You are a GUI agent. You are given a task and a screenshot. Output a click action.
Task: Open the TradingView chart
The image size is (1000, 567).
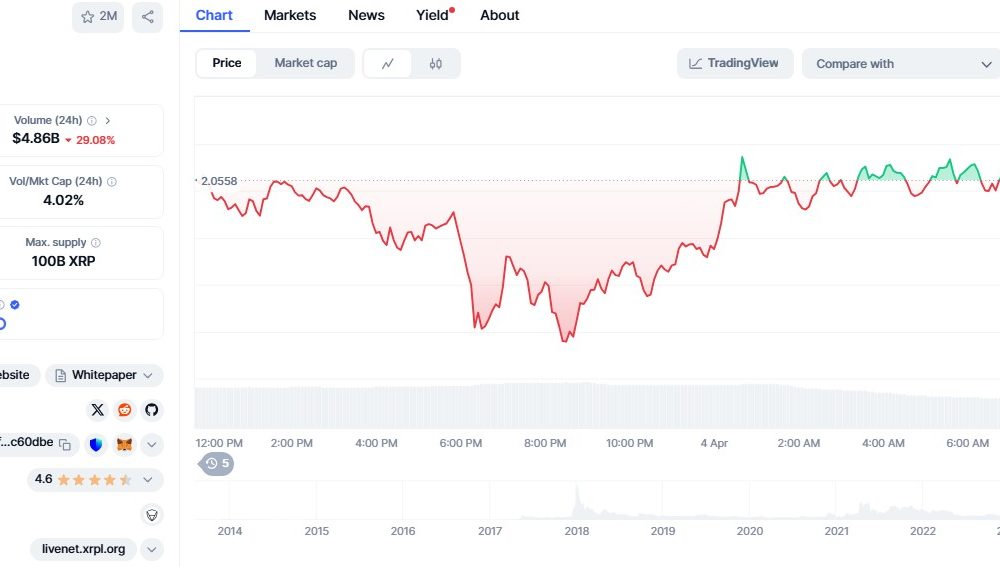(x=735, y=63)
